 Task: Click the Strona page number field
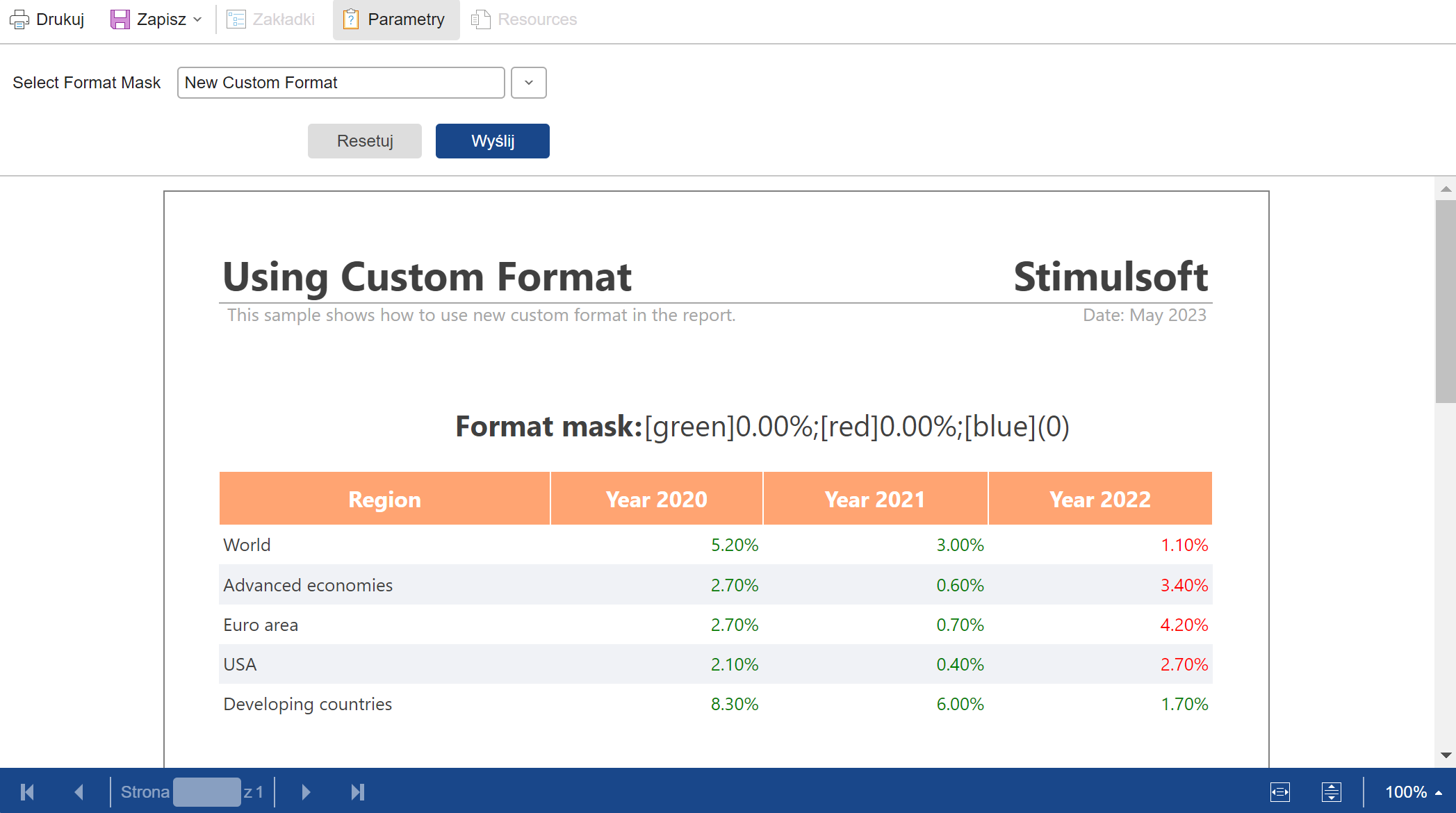pyautogui.click(x=206, y=792)
